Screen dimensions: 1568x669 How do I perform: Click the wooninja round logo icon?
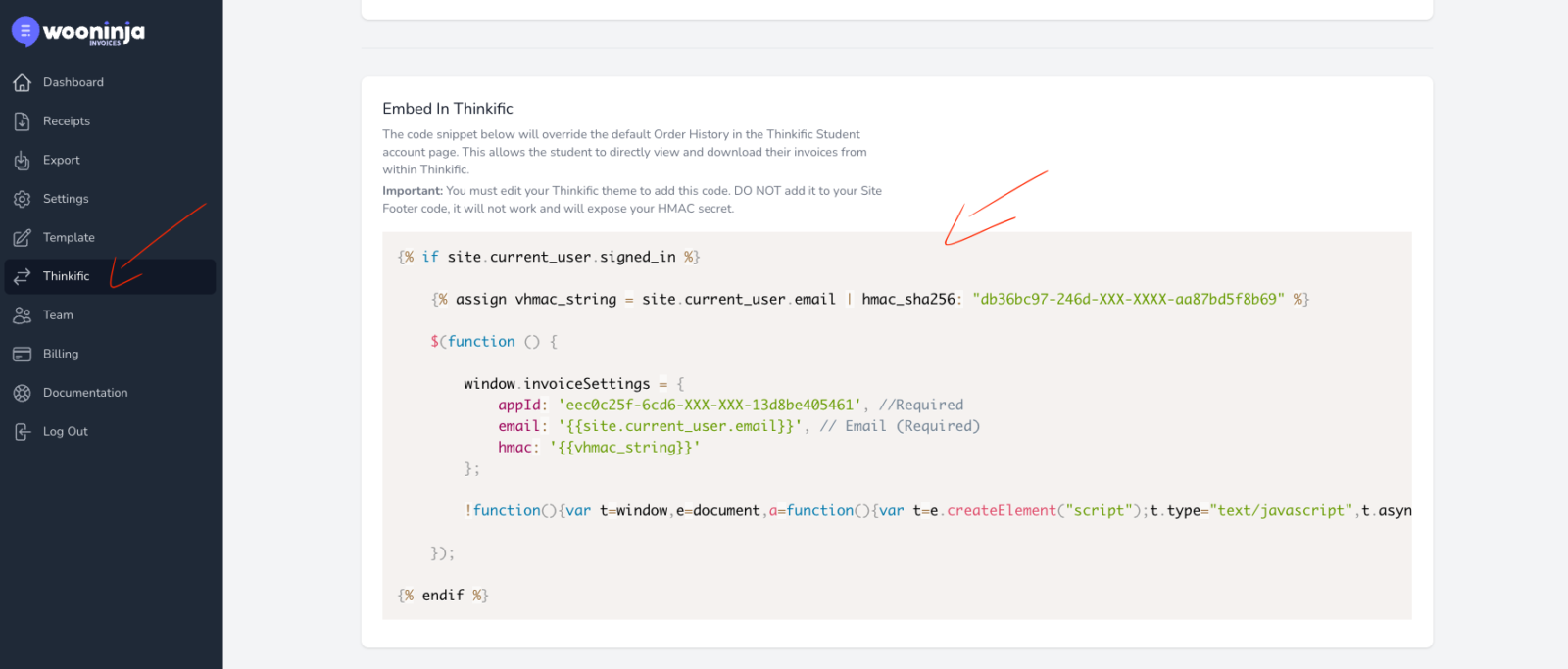(25, 31)
